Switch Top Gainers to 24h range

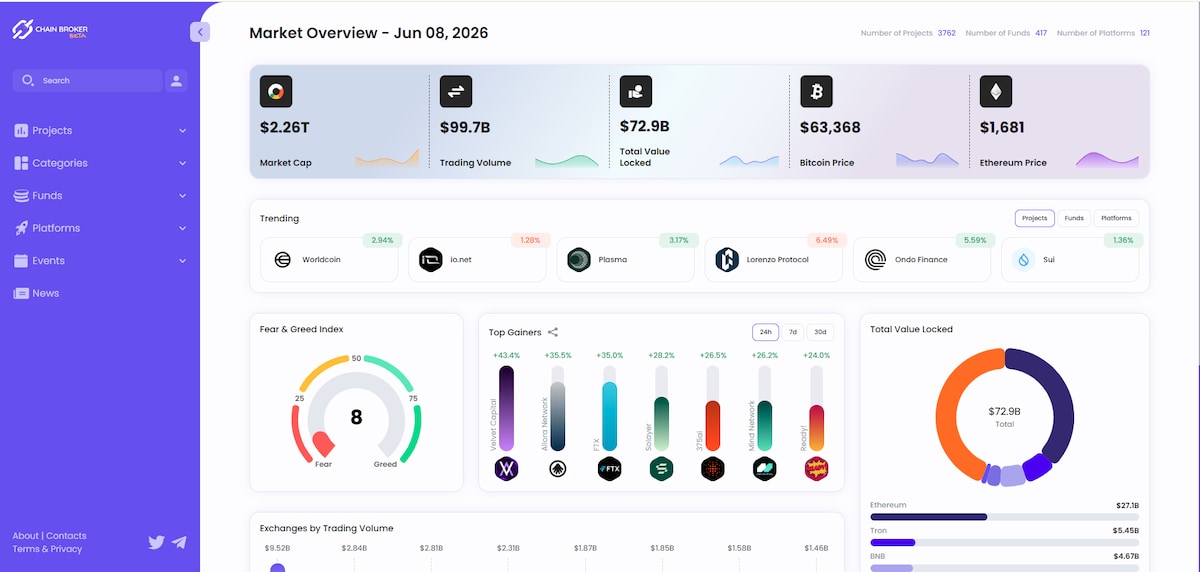click(x=765, y=332)
